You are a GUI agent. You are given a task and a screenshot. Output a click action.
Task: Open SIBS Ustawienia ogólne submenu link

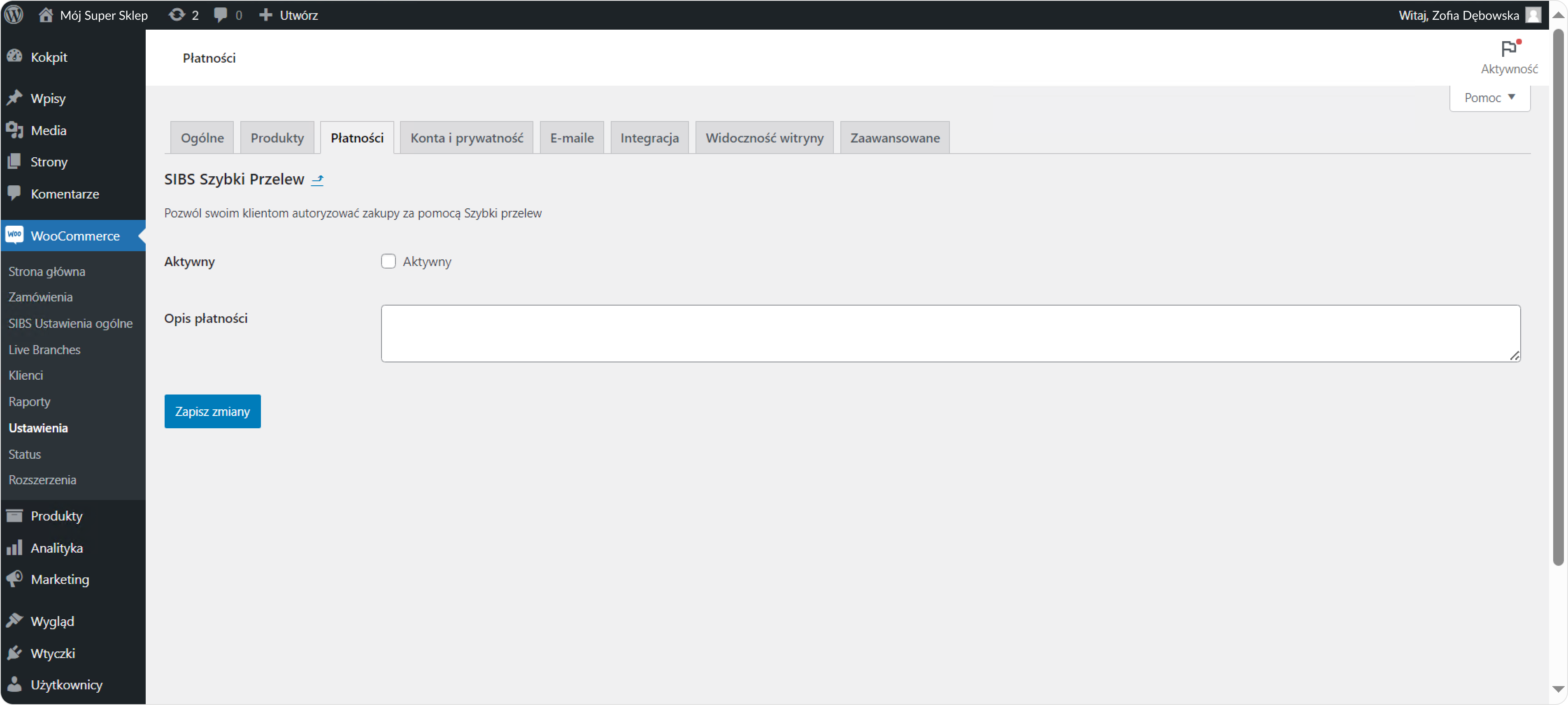71,323
